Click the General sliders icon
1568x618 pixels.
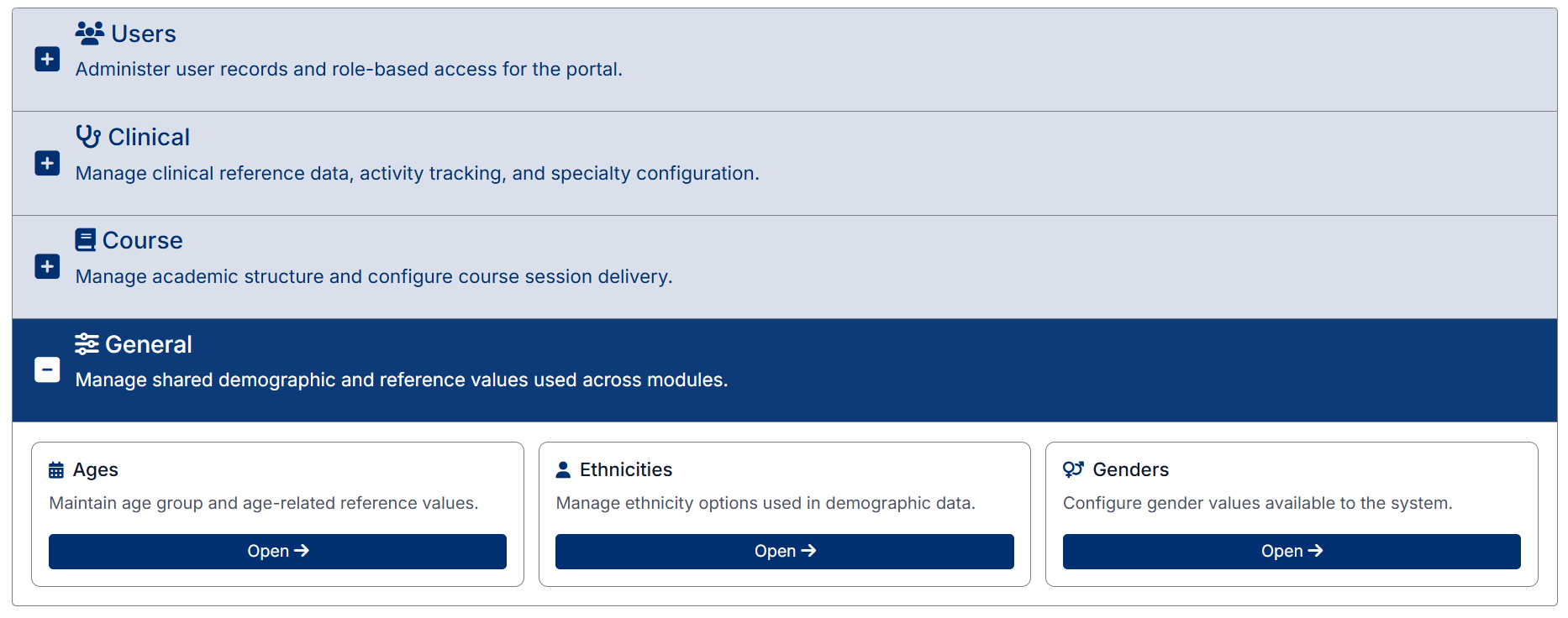pos(87,344)
